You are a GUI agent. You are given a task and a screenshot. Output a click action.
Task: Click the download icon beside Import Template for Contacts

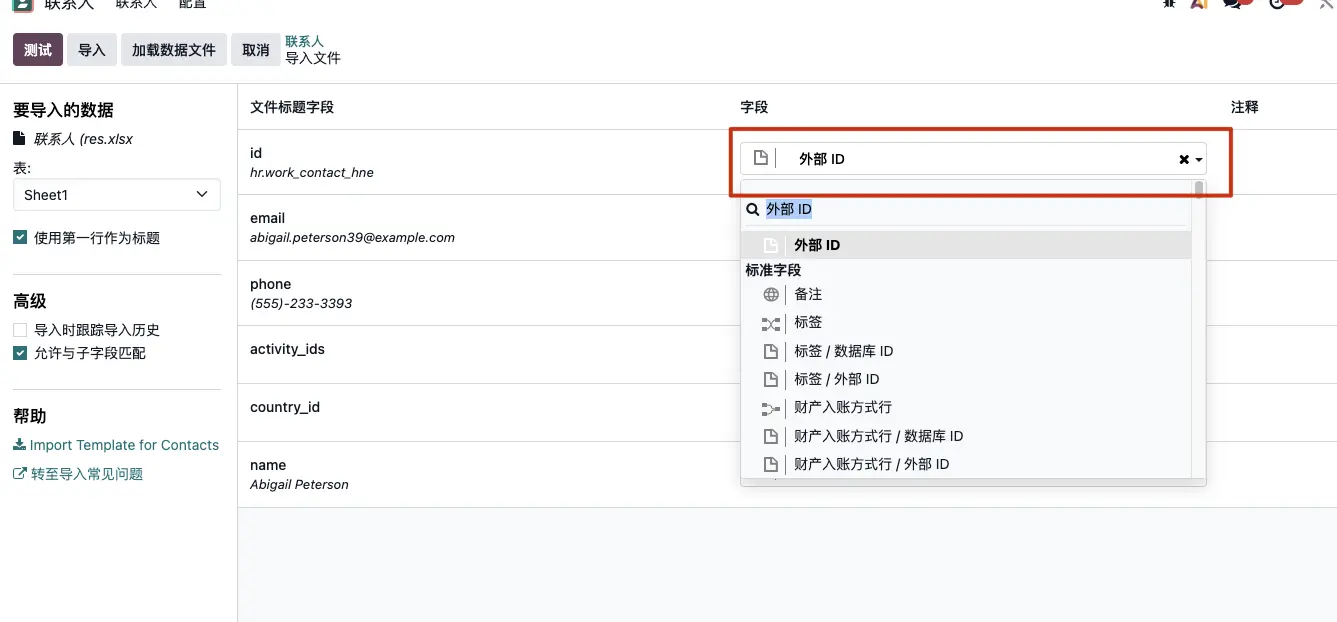click(x=19, y=445)
